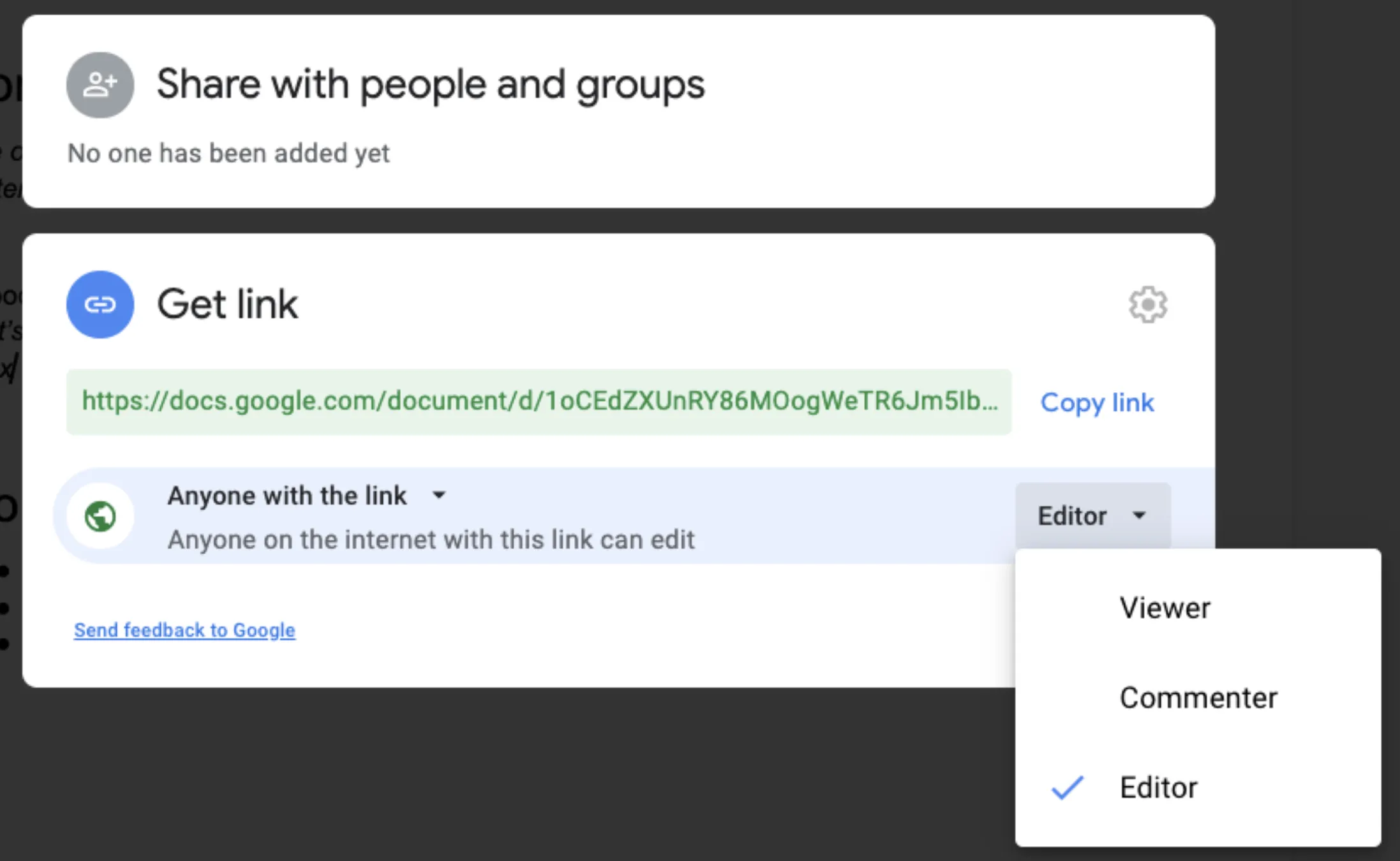Click the add people icon
Screen dimensions: 1400x861
[x=100, y=85]
